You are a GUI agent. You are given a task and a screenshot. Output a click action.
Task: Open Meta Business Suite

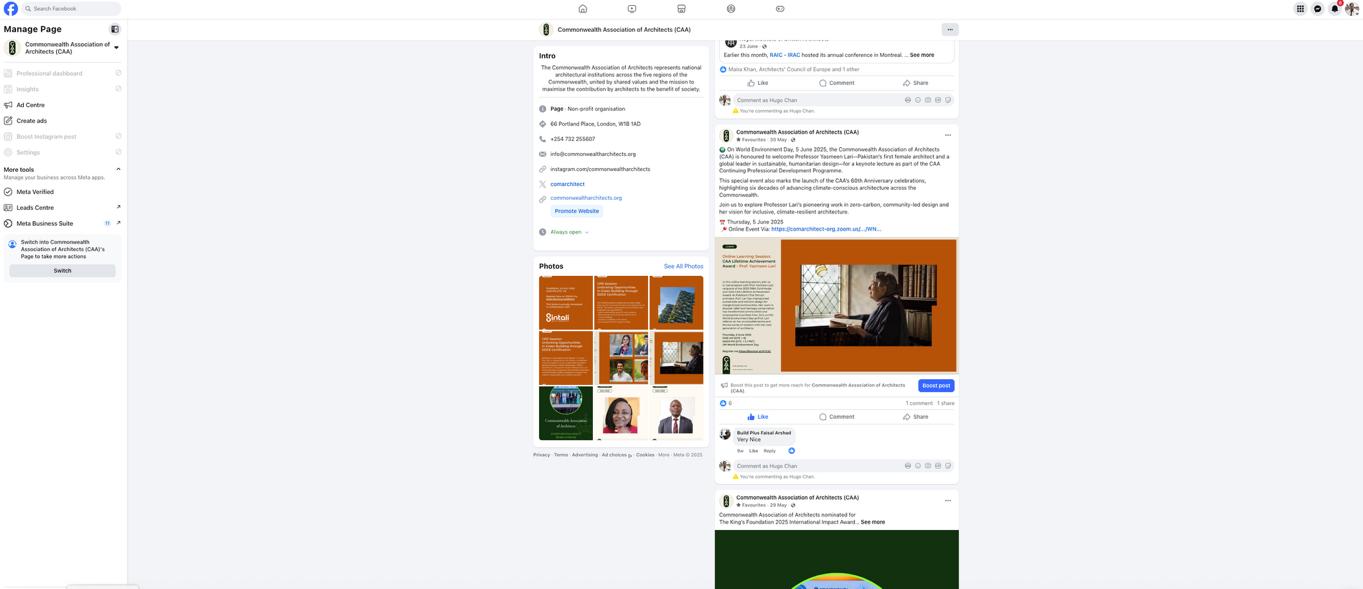pyautogui.click(x=62, y=224)
